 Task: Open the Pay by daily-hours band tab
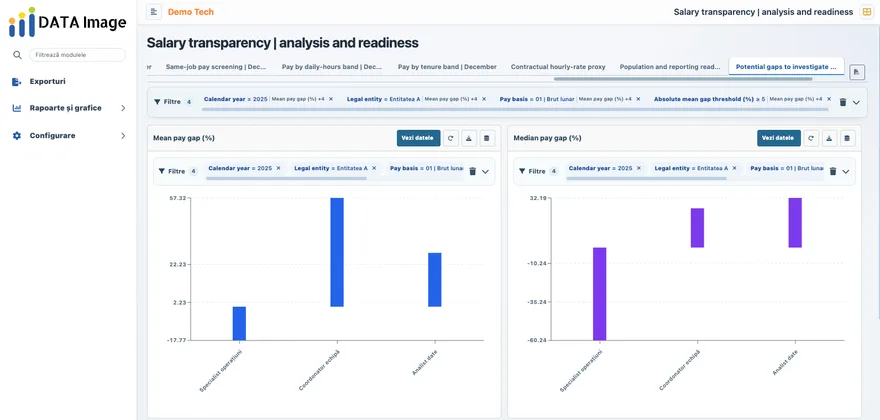[332, 67]
